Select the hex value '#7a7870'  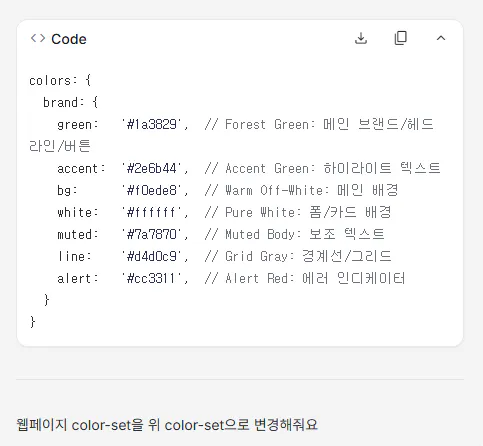pyautogui.click(x=152, y=234)
